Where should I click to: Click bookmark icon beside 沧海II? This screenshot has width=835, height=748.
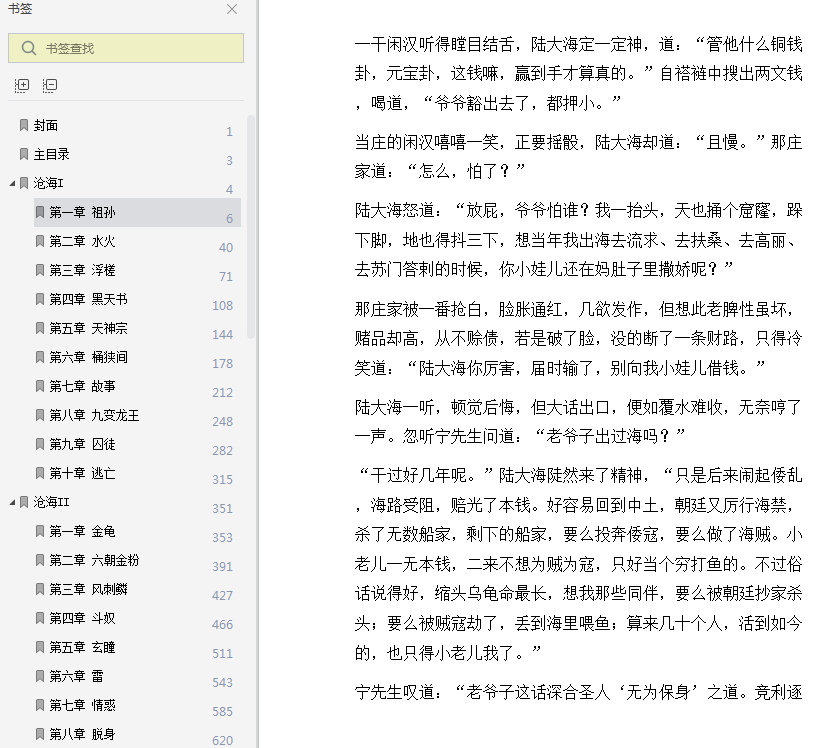[24, 502]
